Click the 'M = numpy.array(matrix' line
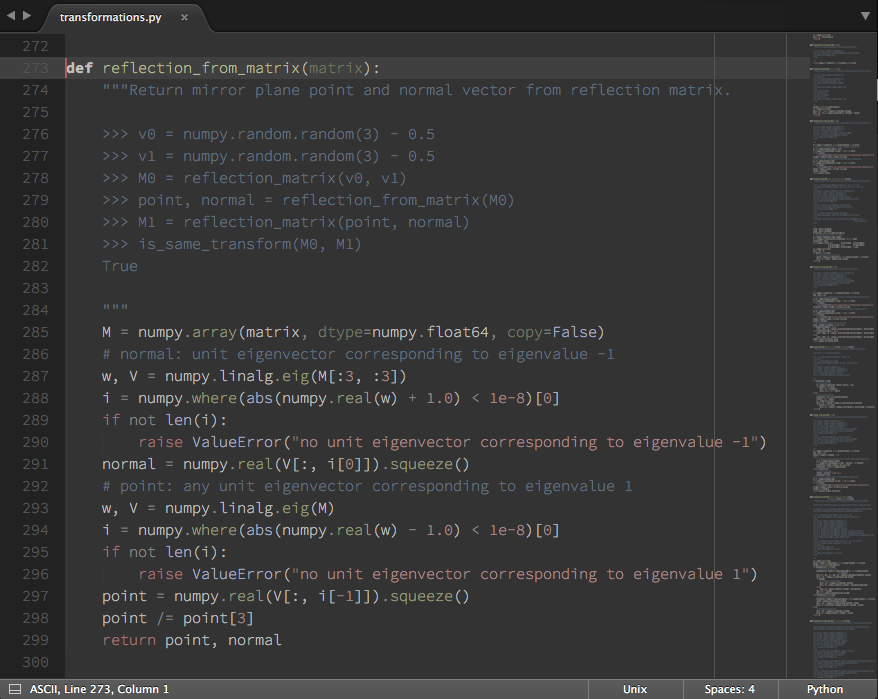The image size is (878, 699). click(353, 332)
